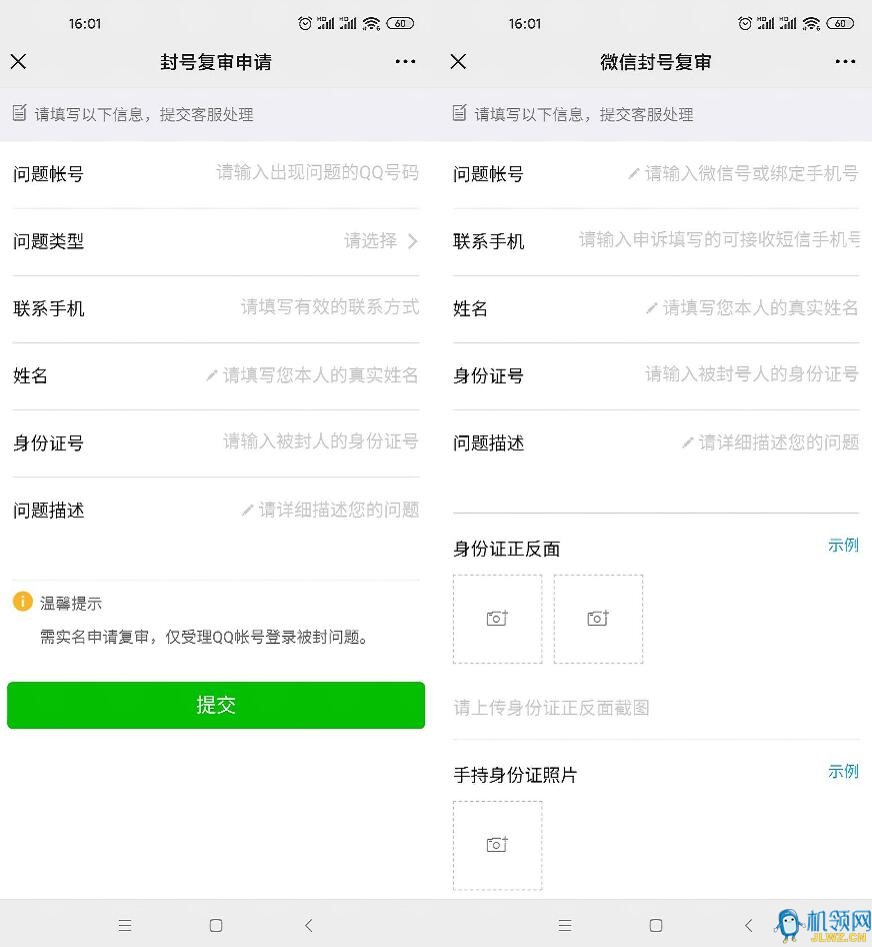Tap the left phone's home navigation button
The image size is (872, 947).
(x=216, y=925)
